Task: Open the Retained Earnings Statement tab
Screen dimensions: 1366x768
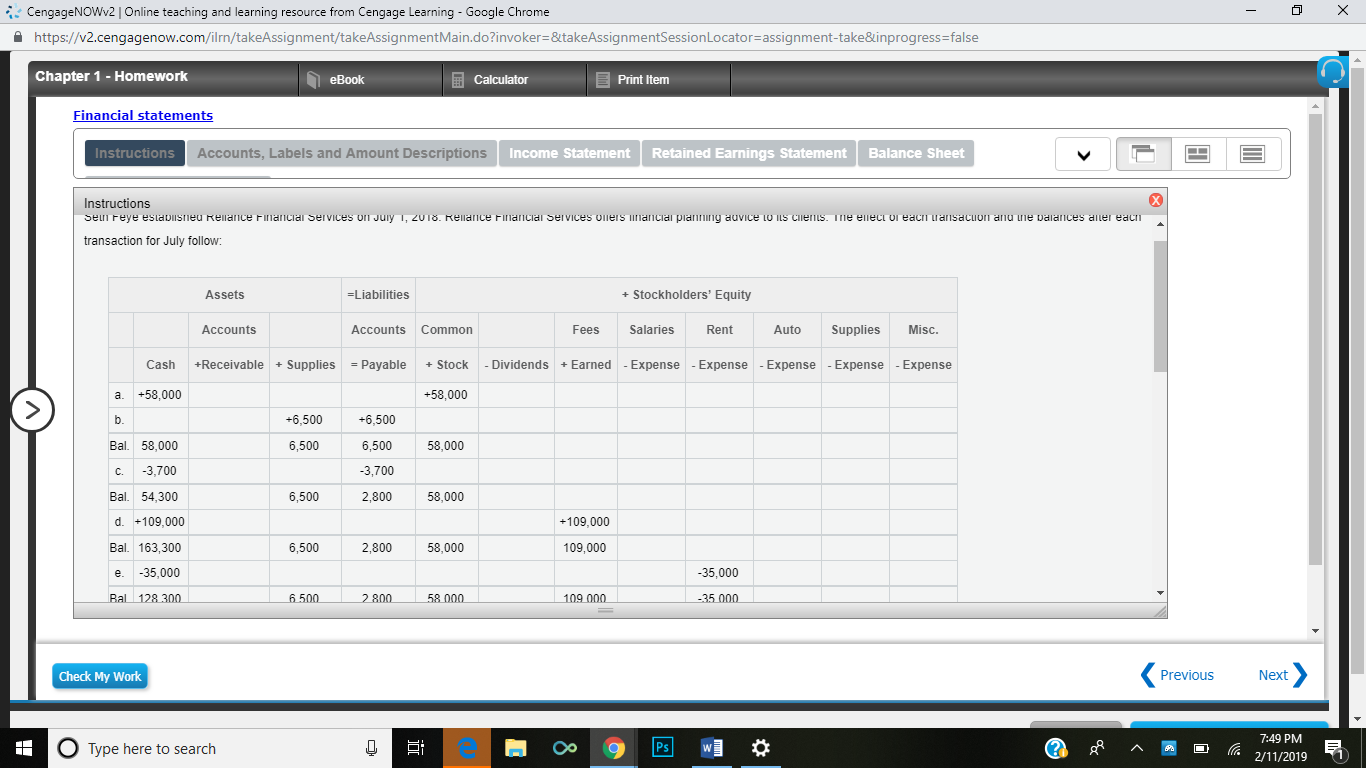Action: pos(748,153)
